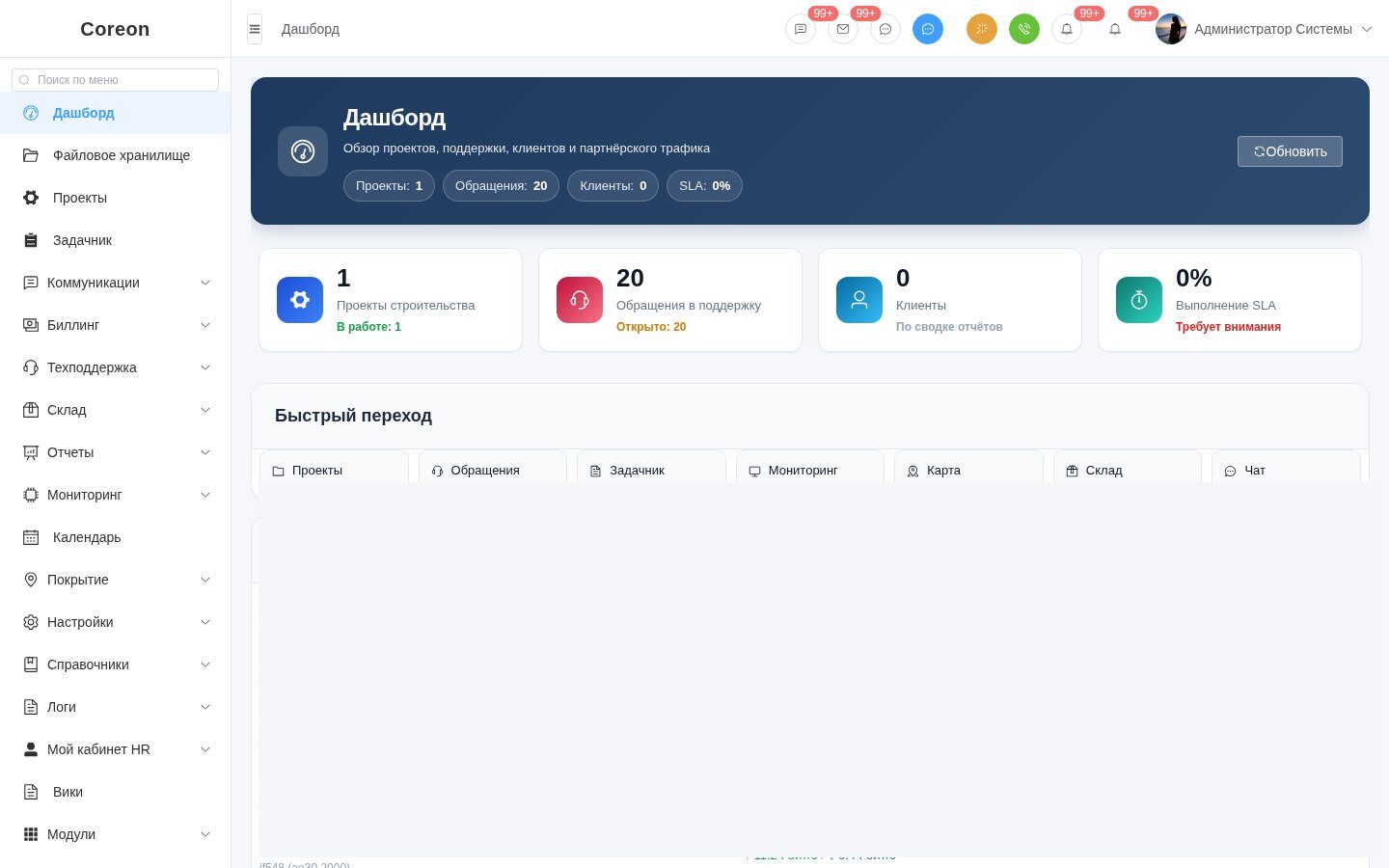Open the square message bubble icon in the header
1389x868 pixels.
(801, 29)
